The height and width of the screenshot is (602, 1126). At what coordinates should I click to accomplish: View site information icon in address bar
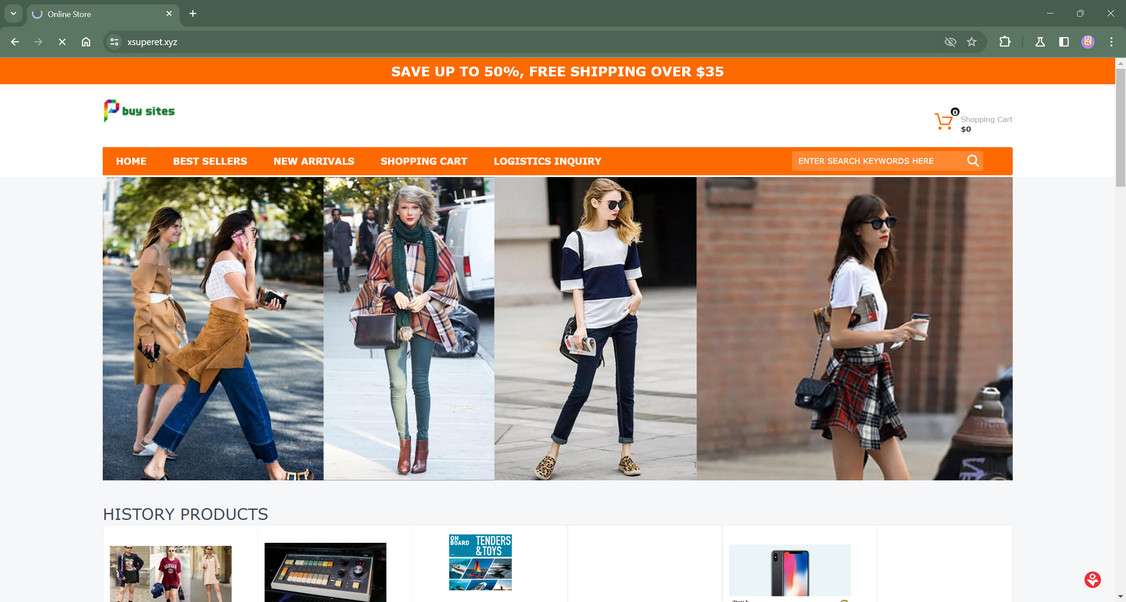point(114,42)
